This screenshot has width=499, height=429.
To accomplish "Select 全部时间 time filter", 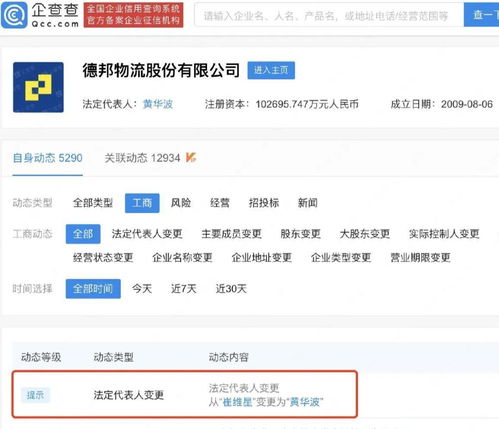I will click(x=93, y=289).
